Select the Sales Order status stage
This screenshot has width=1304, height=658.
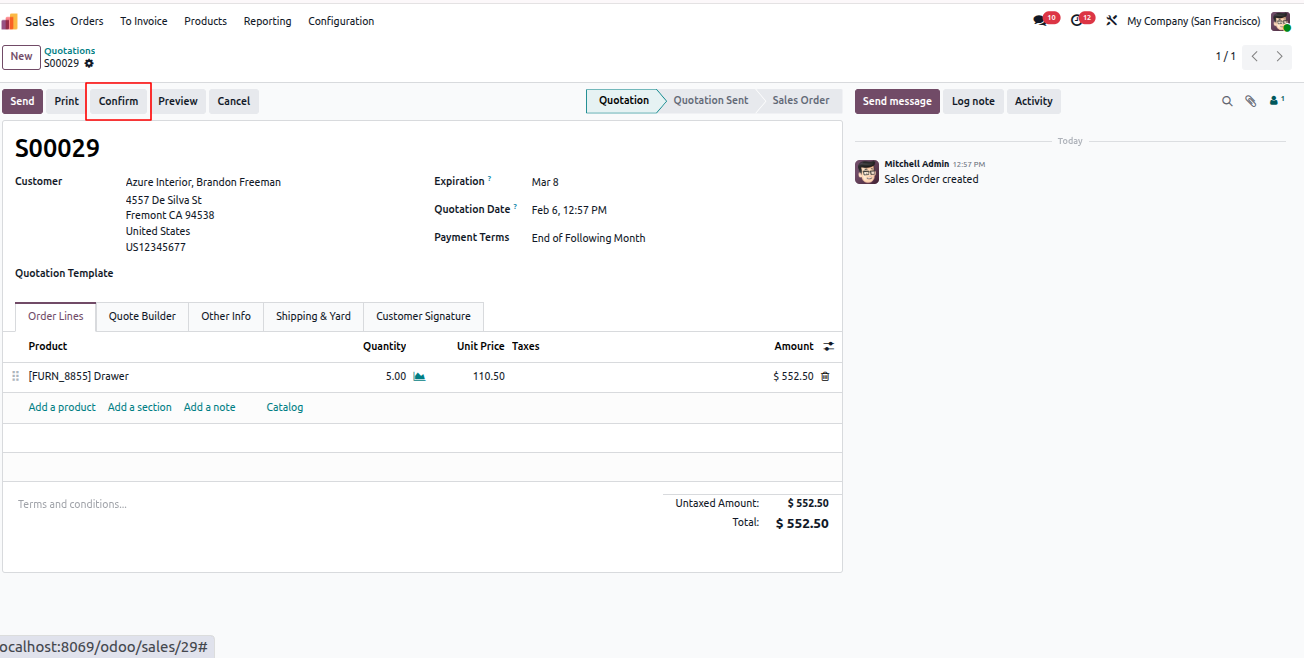800,100
